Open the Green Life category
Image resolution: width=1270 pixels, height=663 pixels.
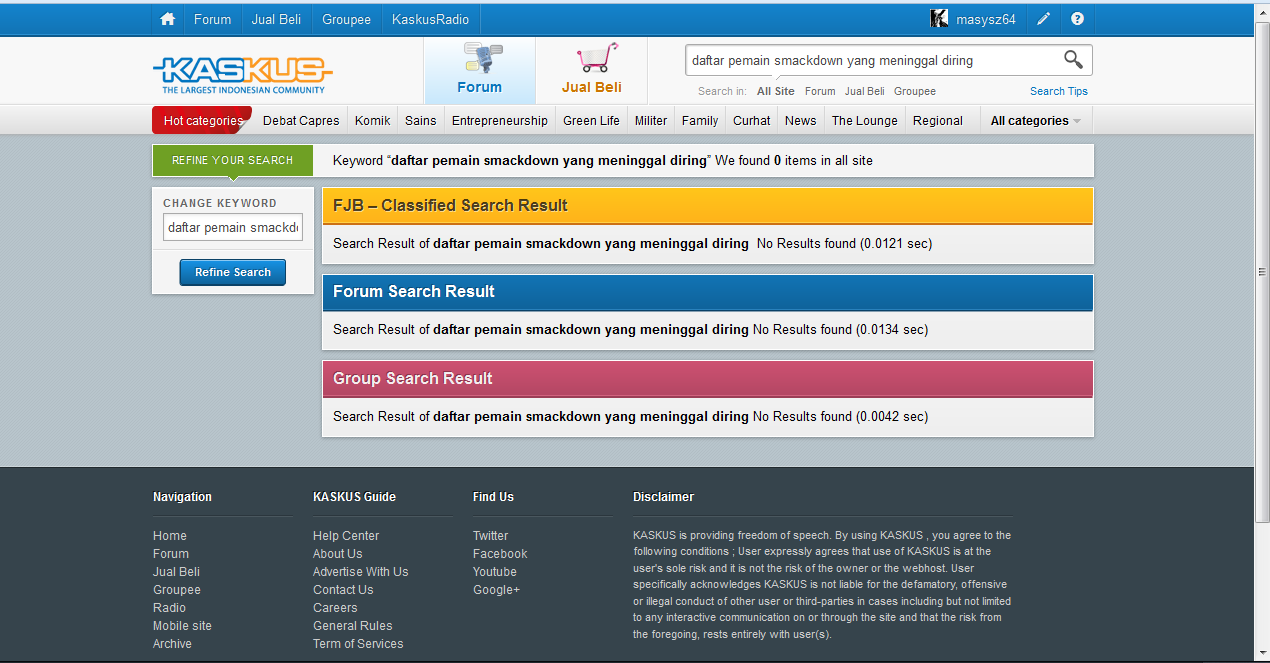click(x=591, y=121)
